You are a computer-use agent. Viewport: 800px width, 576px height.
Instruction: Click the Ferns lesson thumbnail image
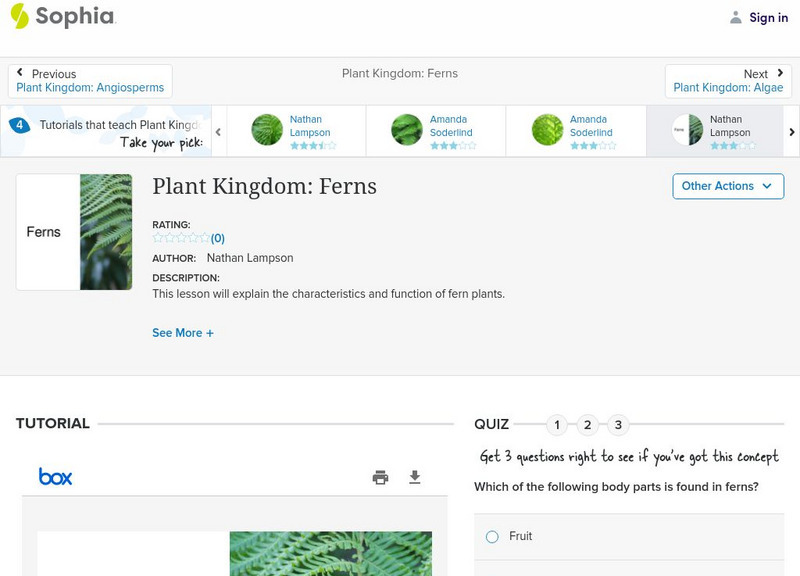tap(74, 232)
